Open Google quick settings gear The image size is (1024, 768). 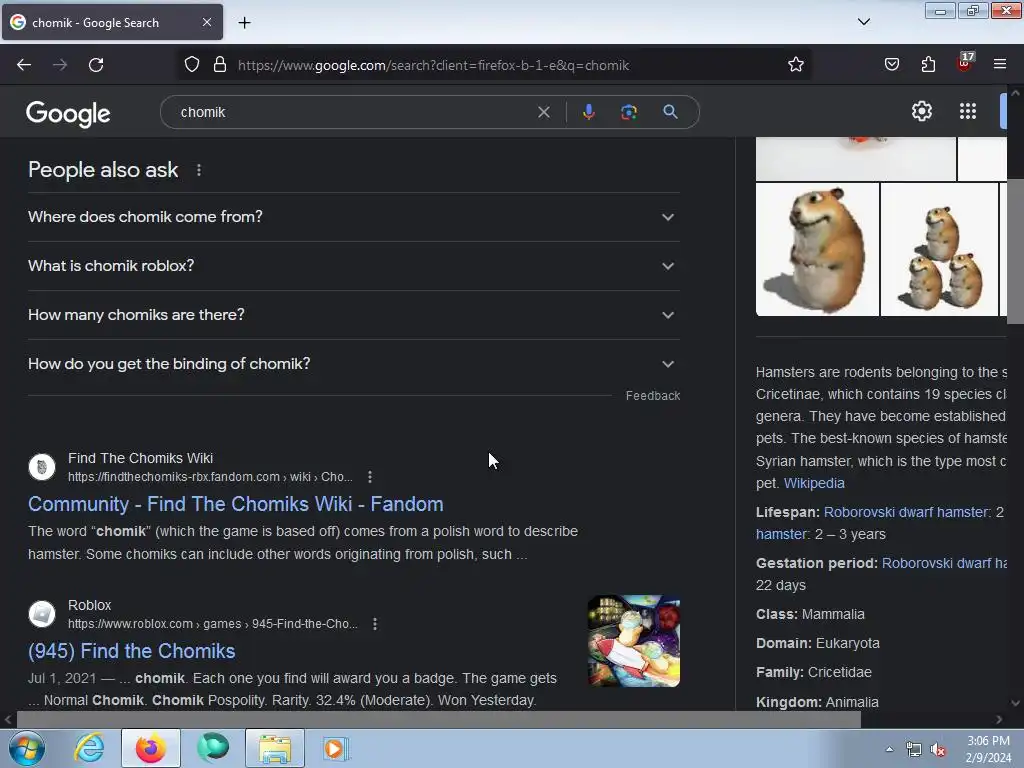[921, 111]
